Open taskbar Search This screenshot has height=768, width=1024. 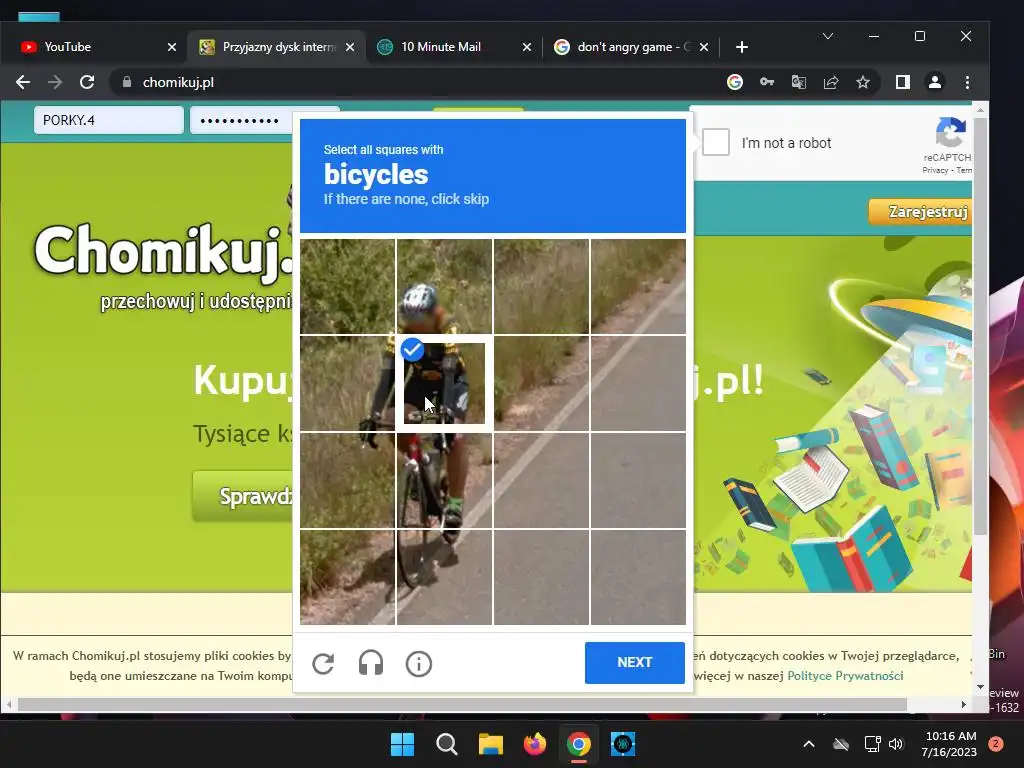pos(447,744)
